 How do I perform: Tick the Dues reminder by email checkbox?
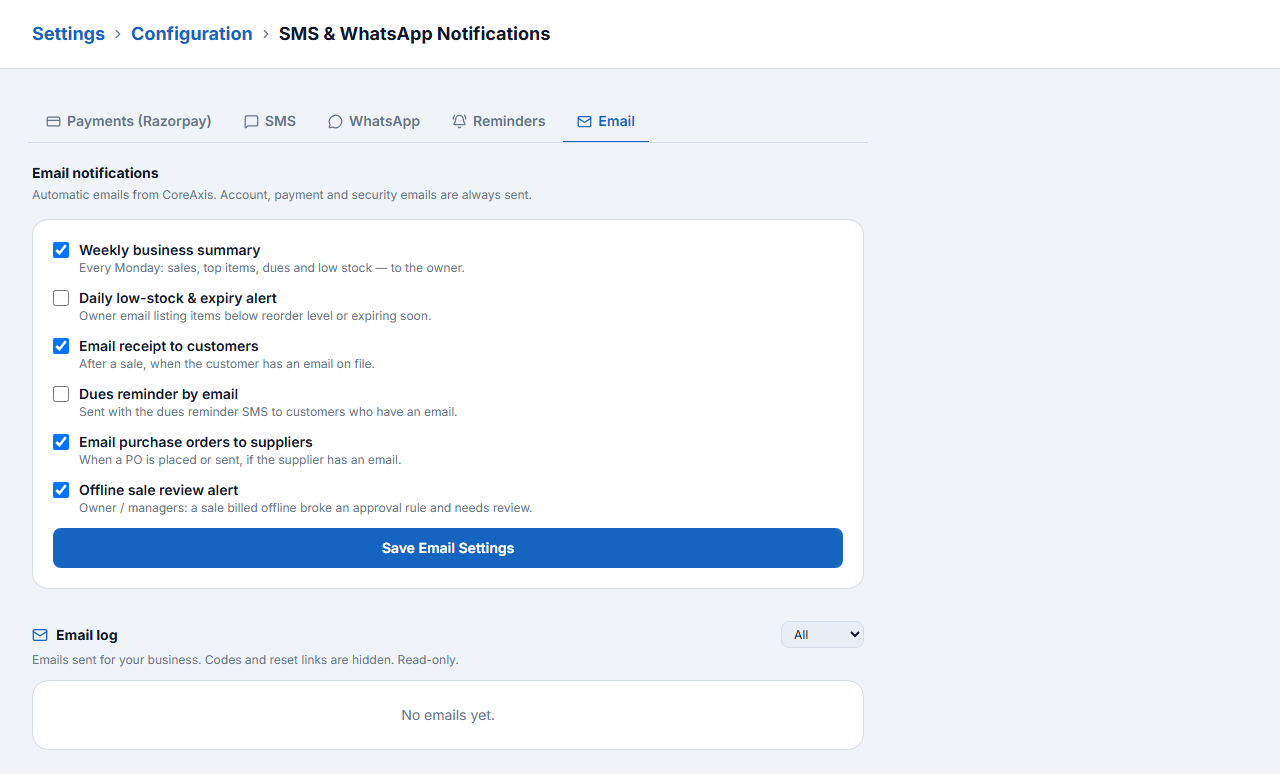pos(61,394)
